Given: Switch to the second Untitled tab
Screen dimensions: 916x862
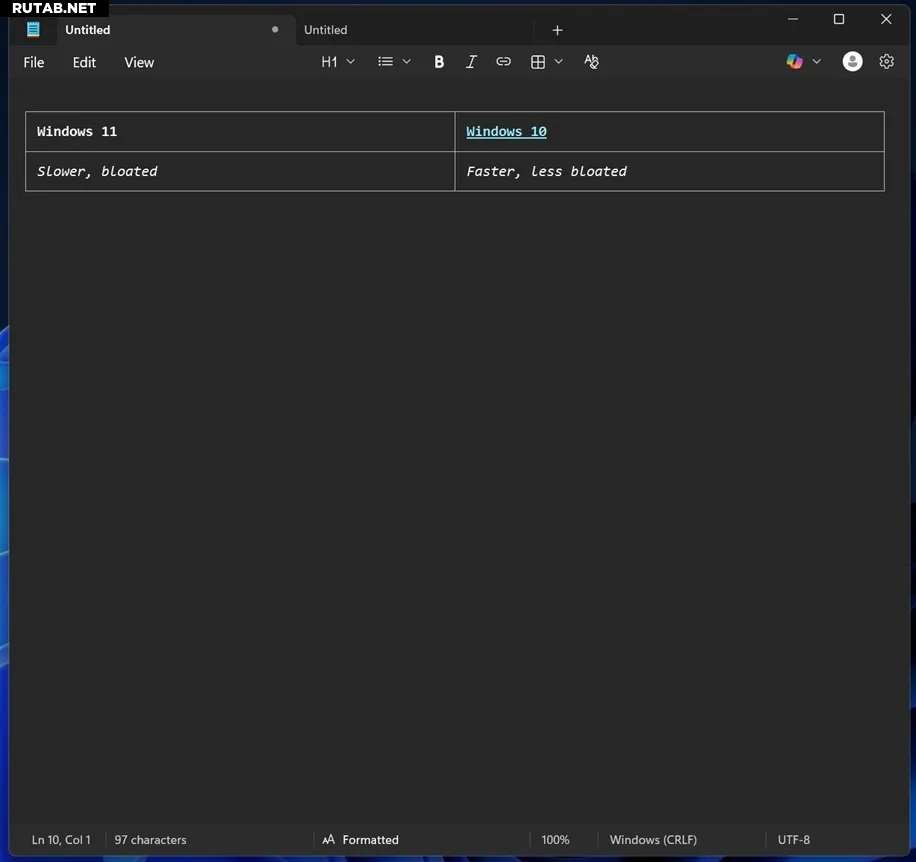Looking at the screenshot, I should pyautogui.click(x=326, y=30).
